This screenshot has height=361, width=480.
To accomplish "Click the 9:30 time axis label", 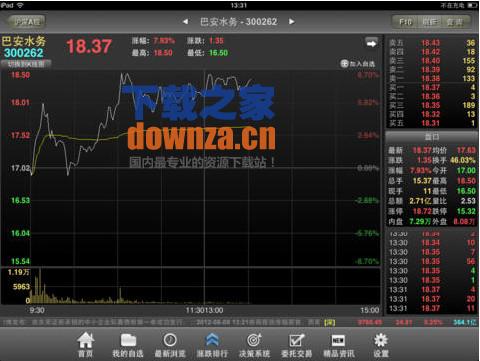I will click(37, 310).
